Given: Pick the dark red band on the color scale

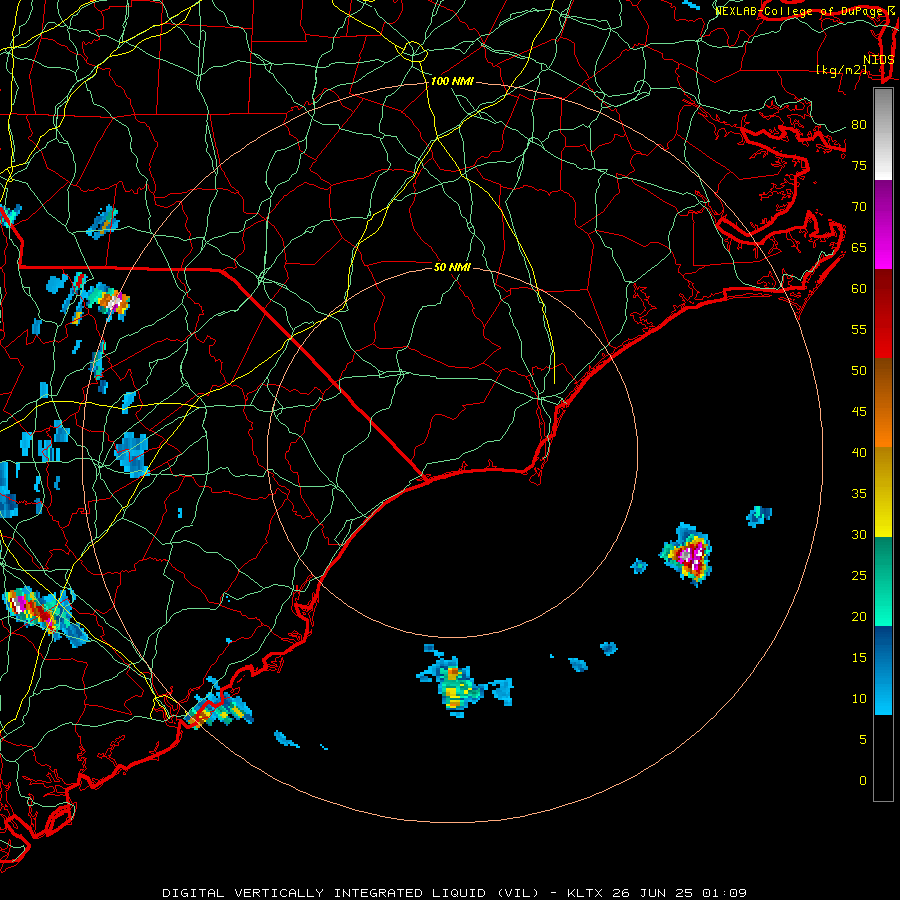Looking at the screenshot, I should 883,313.
